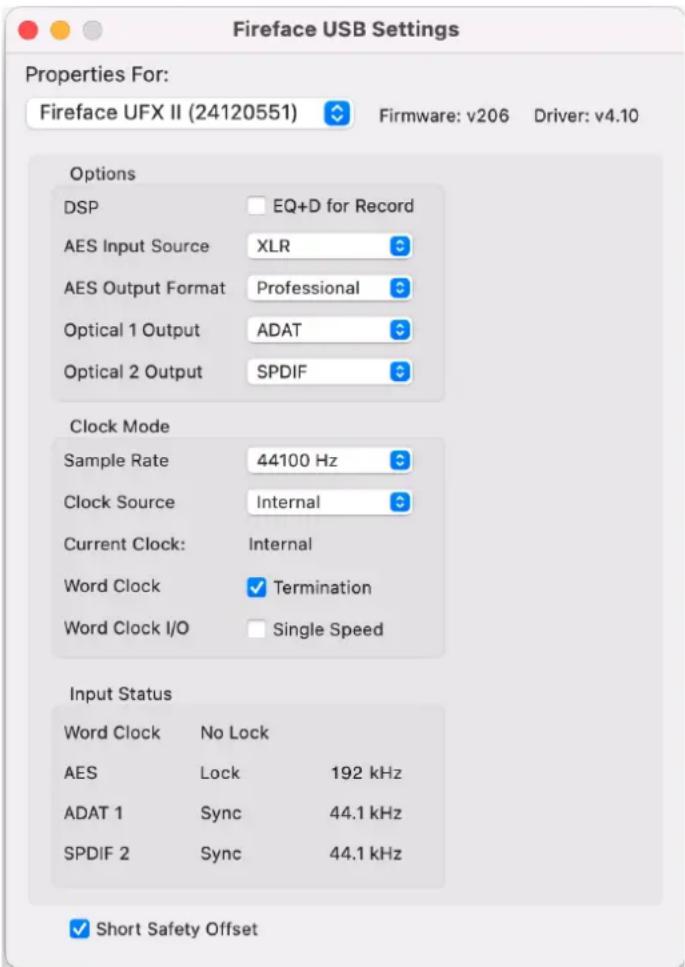This screenshot has width=685, height=967.
Task: Uncheck the Word Clock Termination checkbox
Action: coord(256,588)
